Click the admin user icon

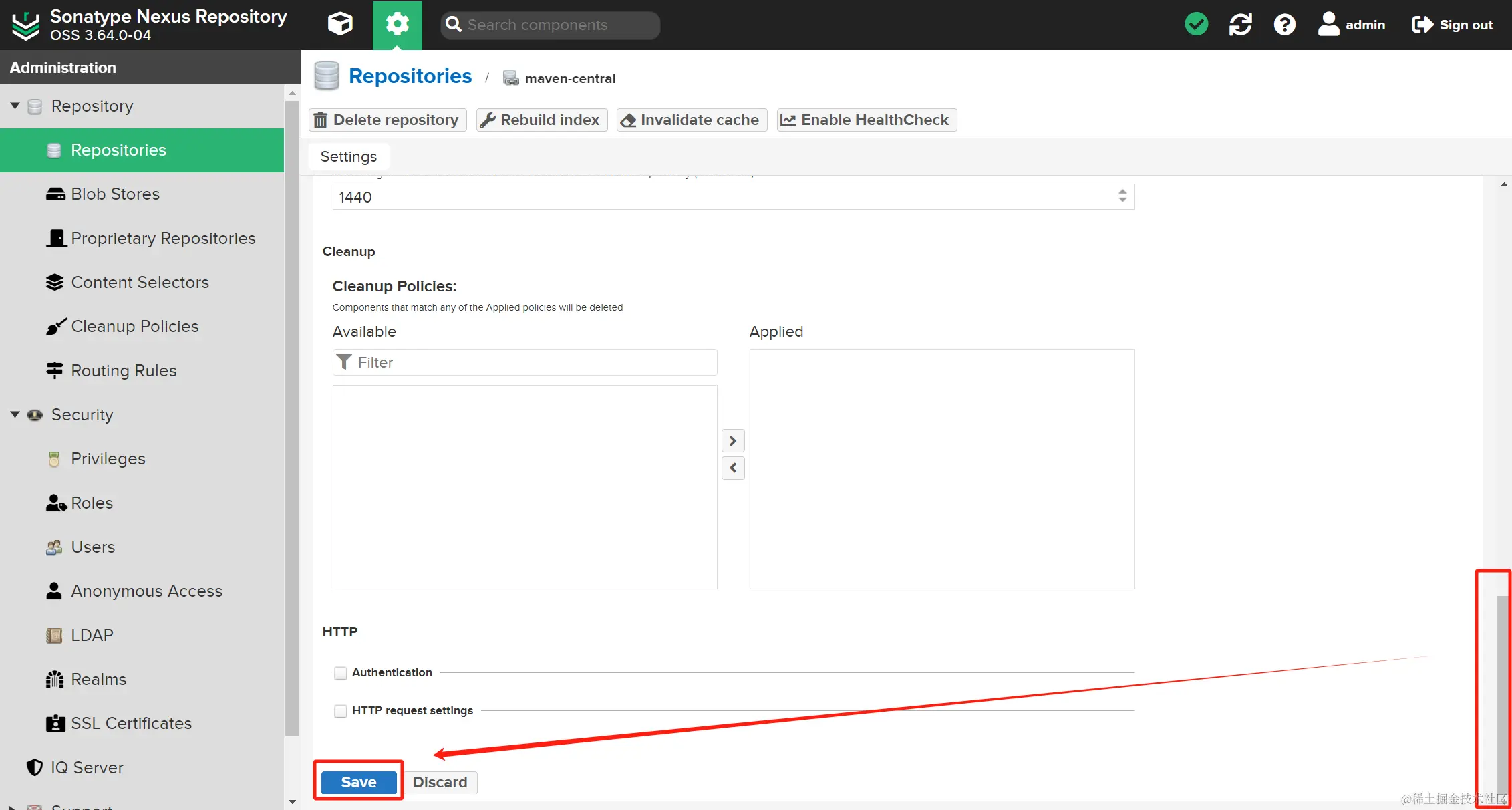(1328, 25)
